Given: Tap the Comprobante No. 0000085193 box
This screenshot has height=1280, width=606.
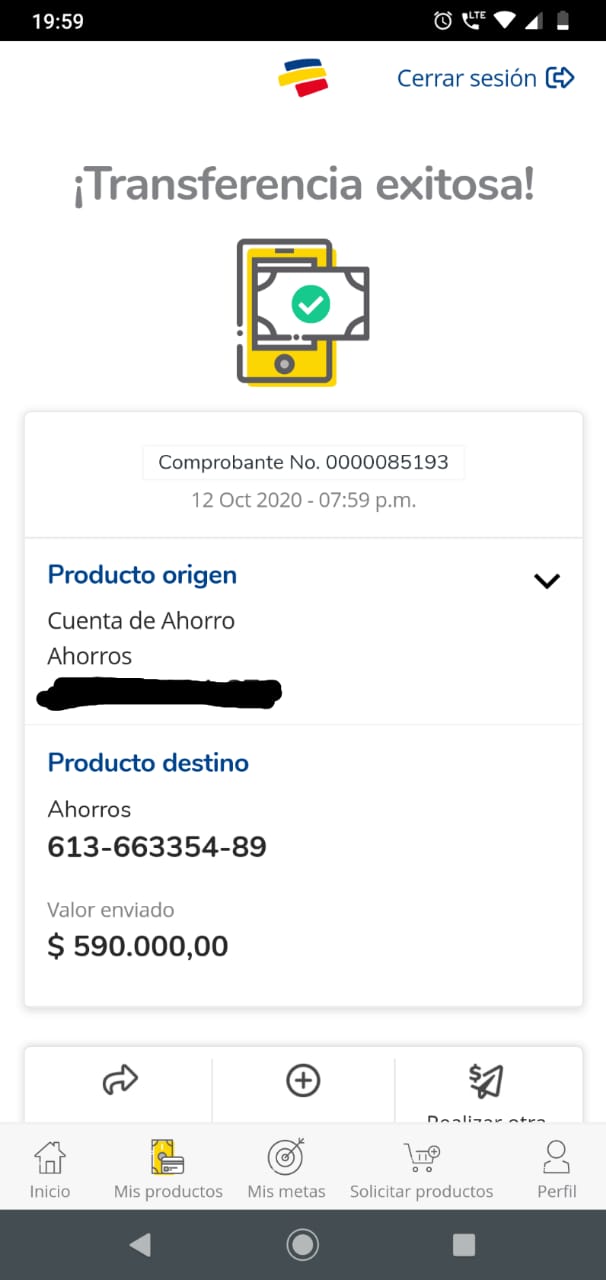Looking at the screenshot, I should point(303,463).
